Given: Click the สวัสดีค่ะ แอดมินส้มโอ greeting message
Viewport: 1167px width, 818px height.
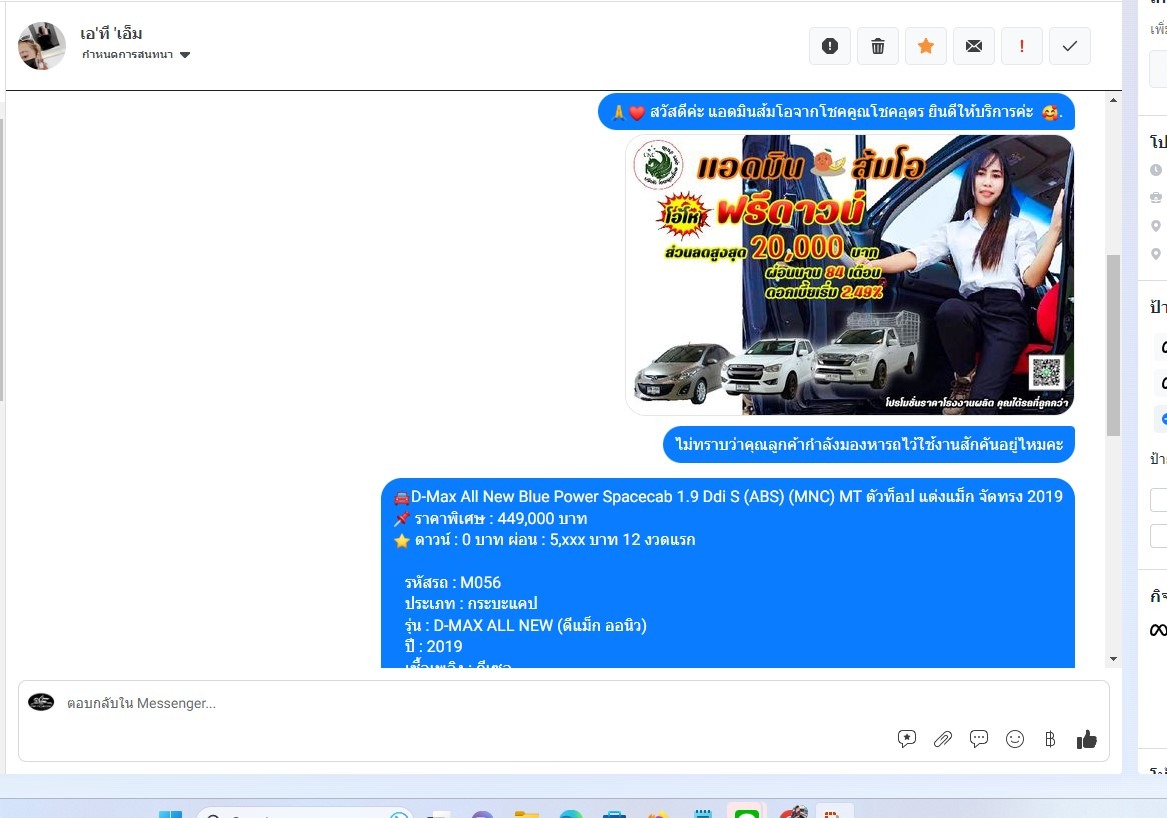Looking at the screenshot, I should pos(837,112).
